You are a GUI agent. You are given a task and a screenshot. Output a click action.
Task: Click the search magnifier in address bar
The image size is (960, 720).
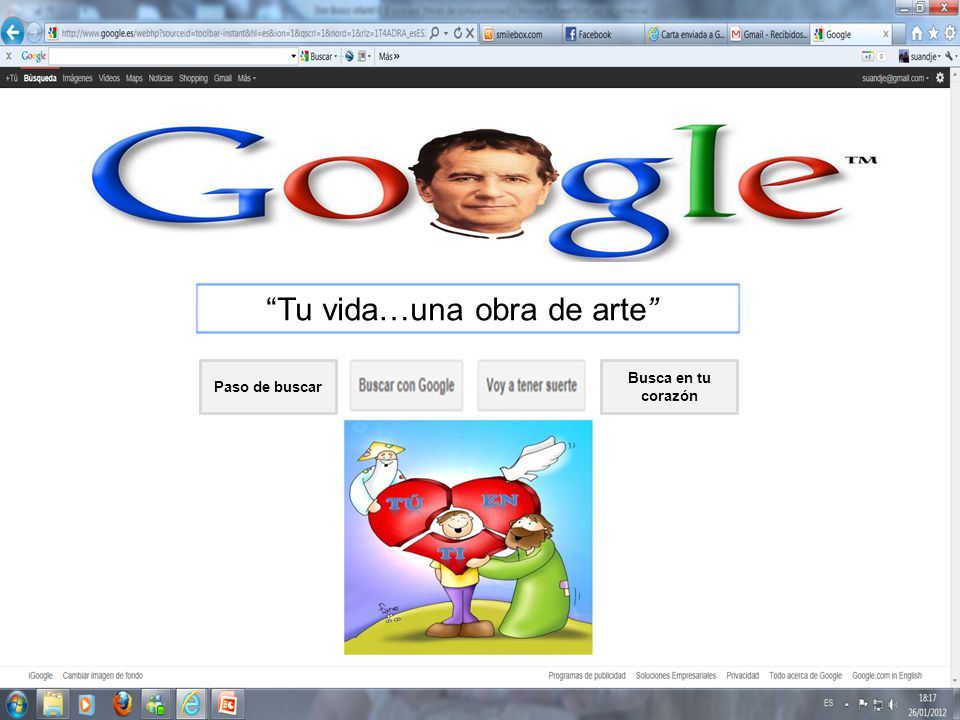(x=434, y=33)
